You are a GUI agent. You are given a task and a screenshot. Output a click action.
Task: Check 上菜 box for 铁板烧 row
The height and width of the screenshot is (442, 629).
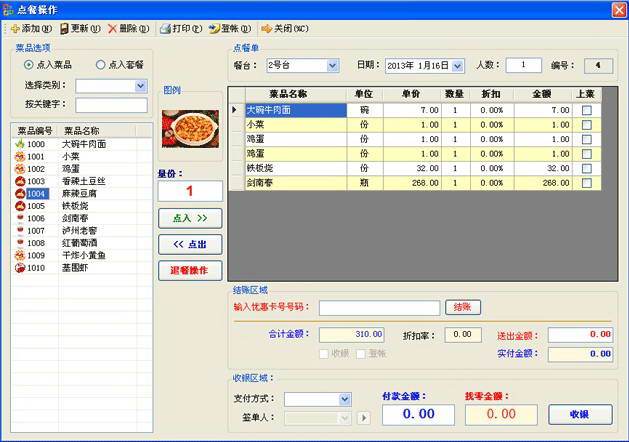click(587, 168)
